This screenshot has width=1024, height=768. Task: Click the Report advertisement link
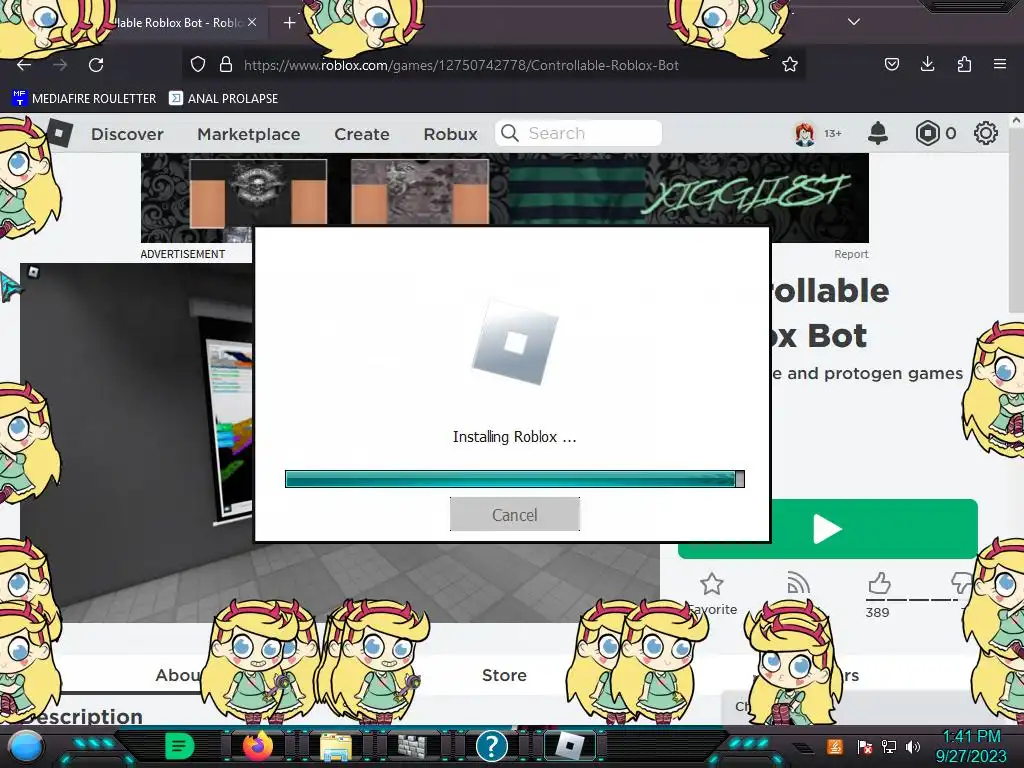[x=851, y=254]
